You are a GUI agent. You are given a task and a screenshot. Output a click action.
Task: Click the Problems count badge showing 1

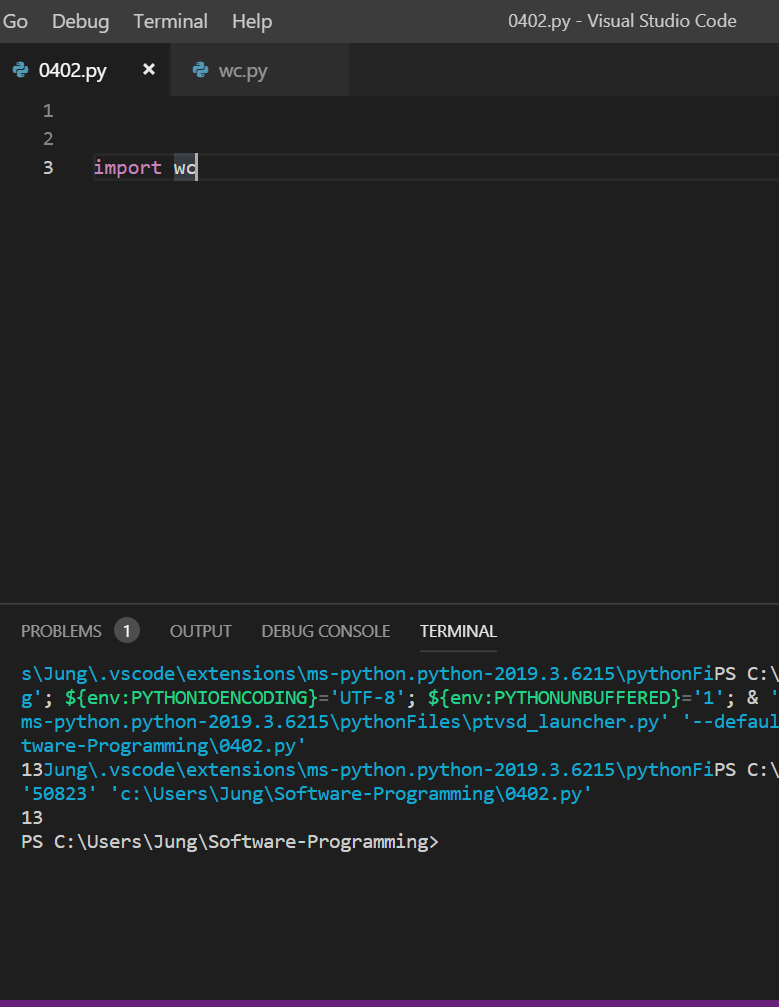127,631
